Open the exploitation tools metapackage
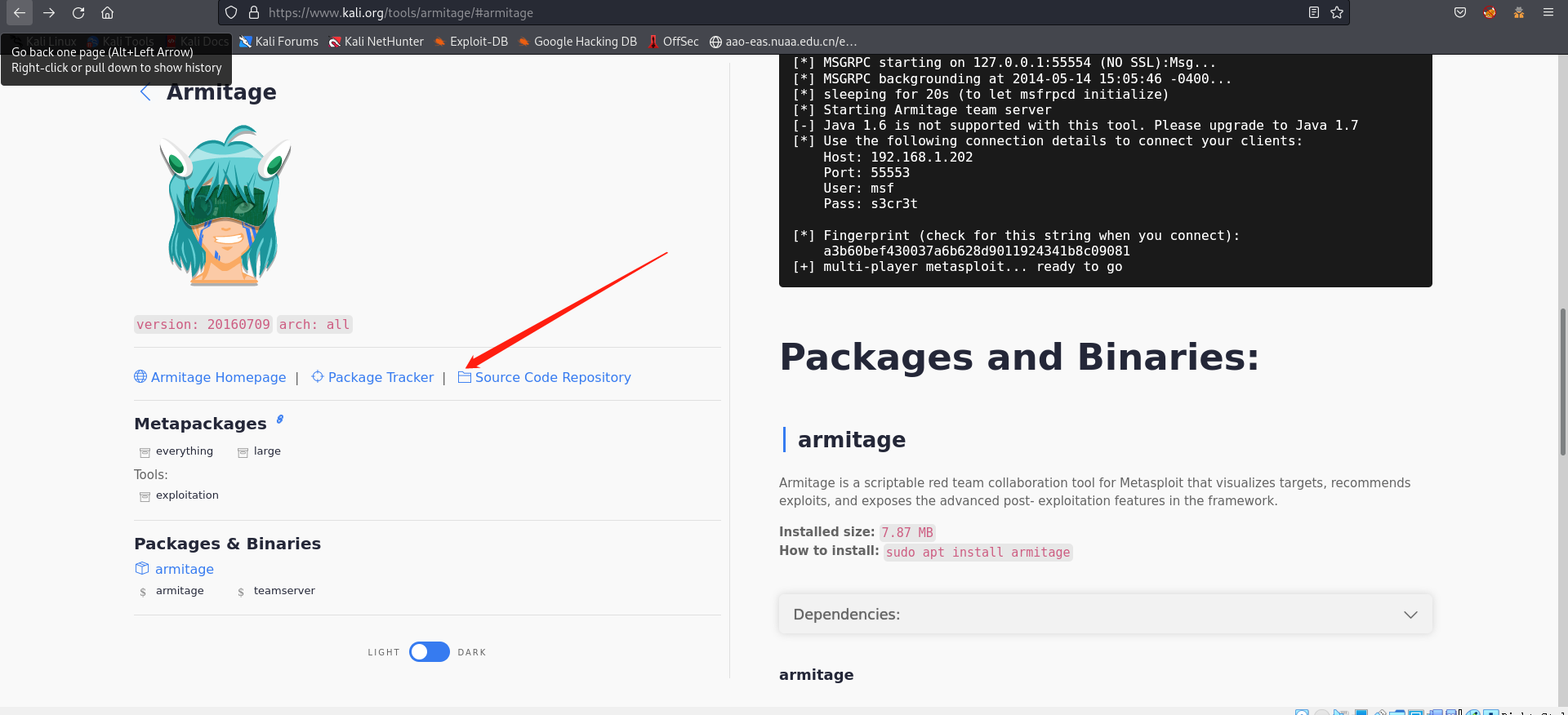Image resolution: width=1568 pixels, height=715 pixels. pyautogui.click(x=179, y=495)
